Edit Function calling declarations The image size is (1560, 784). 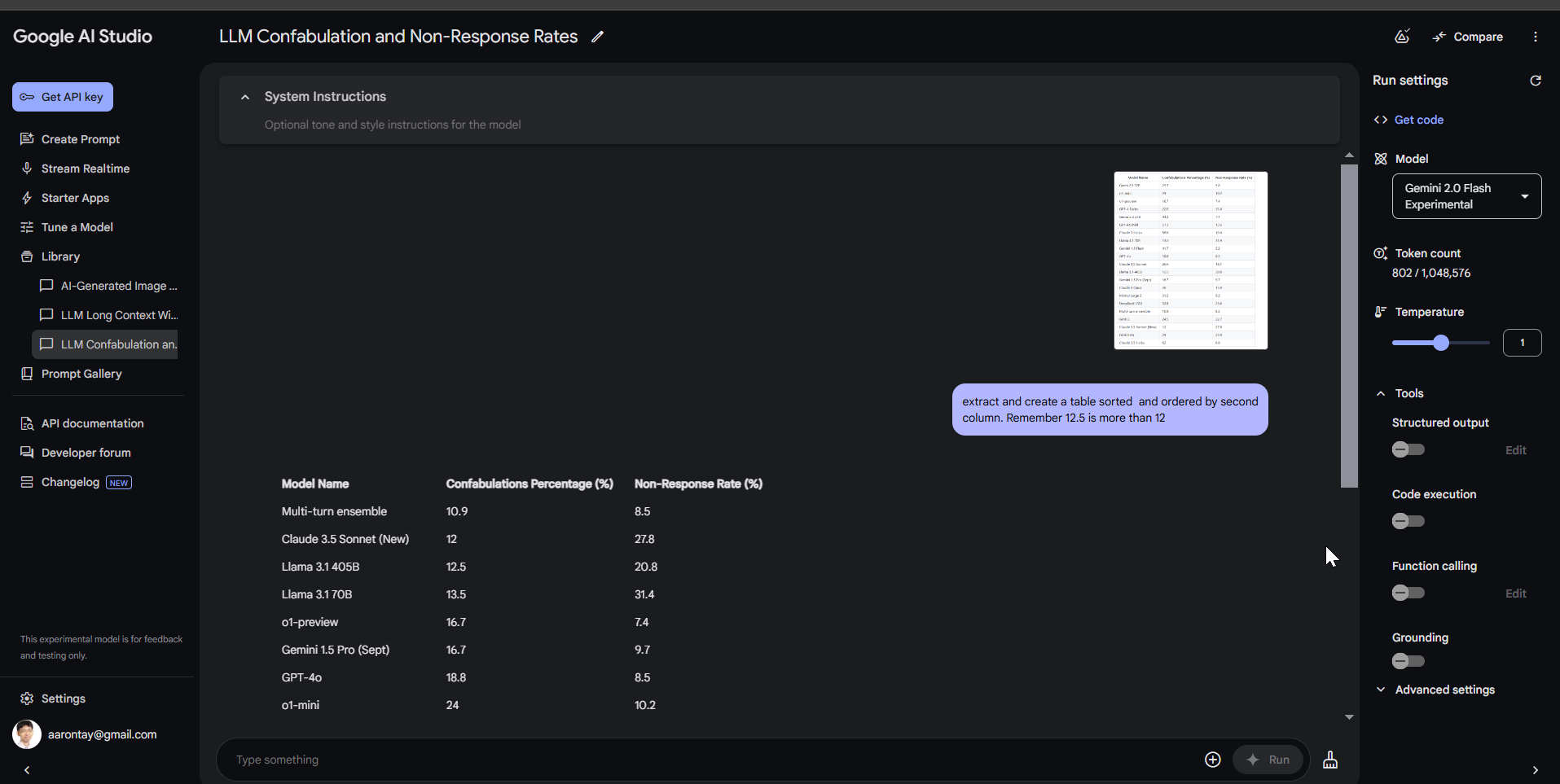(x=1515, y=593)
